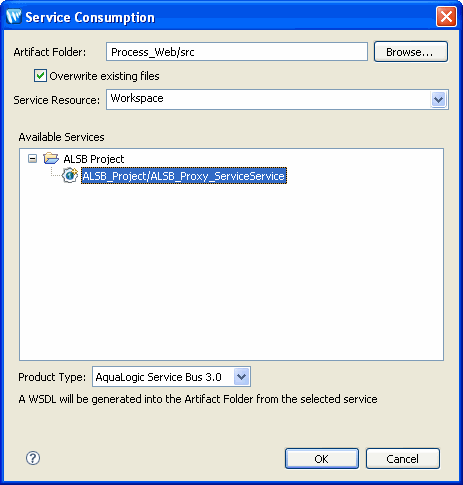Click the WSDL will be generated message
This screenshot has width=463, height=485.
(198, 399)
